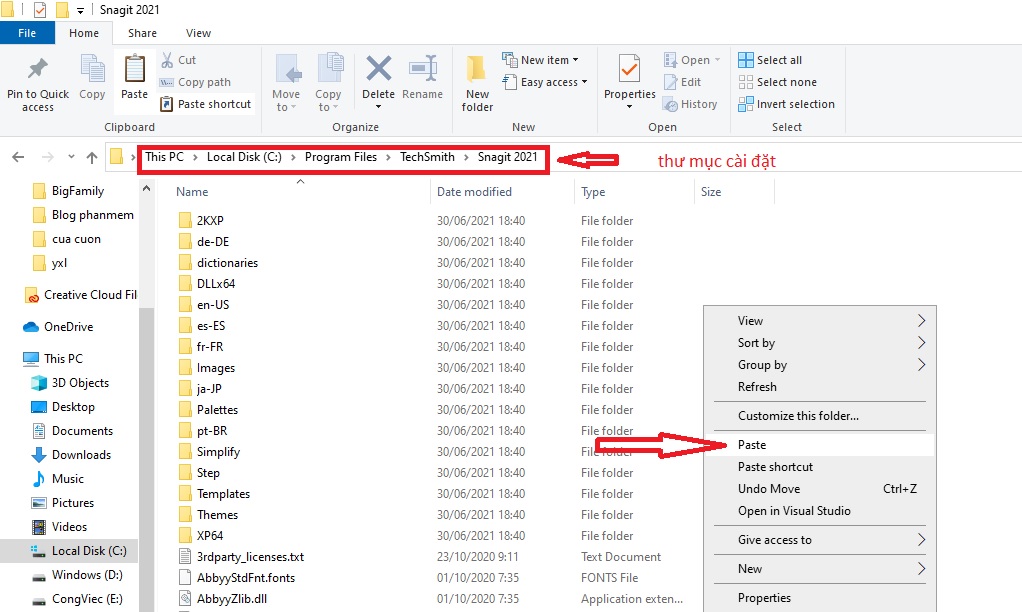Click the Rename icon in Organize group
1022x612 pixels.
tap(422, 68)
